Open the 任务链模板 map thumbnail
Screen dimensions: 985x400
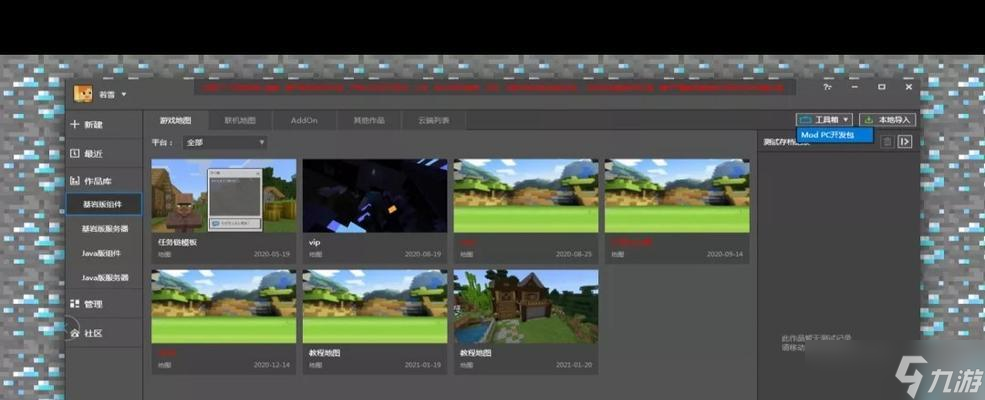pos(224,195)
